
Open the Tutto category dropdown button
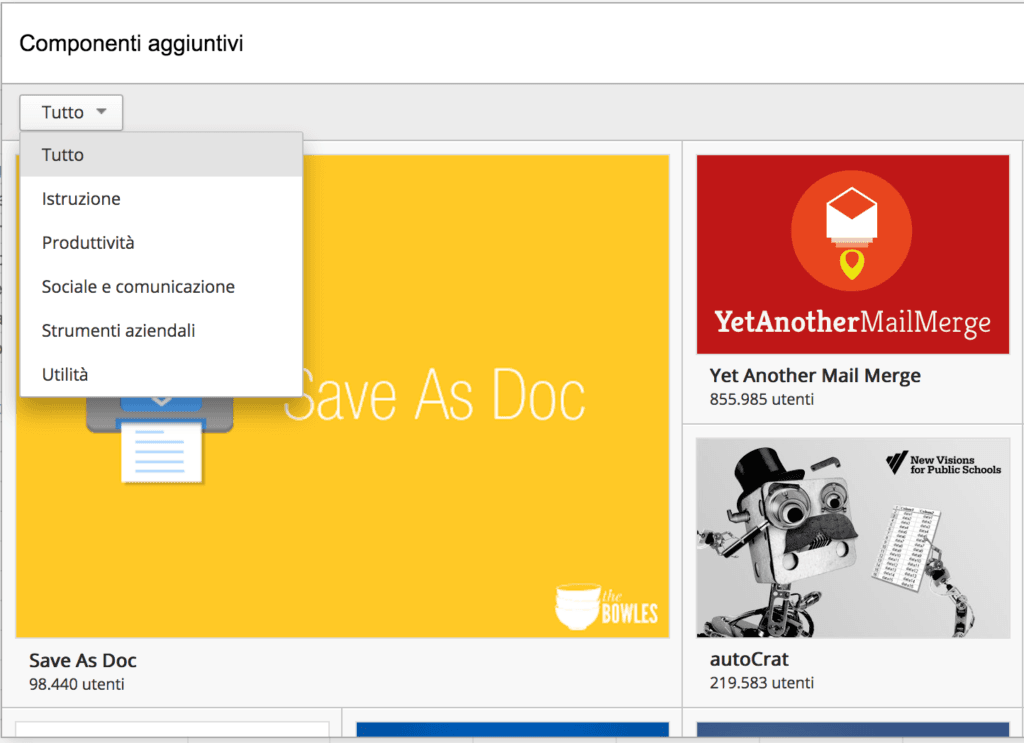tap(71, 112)
